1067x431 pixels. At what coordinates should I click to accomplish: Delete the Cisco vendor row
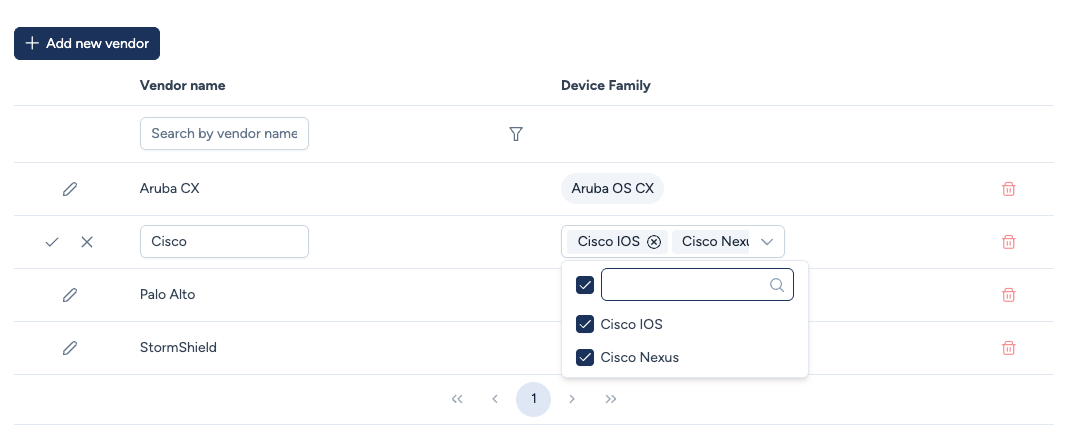(1009, 242)
